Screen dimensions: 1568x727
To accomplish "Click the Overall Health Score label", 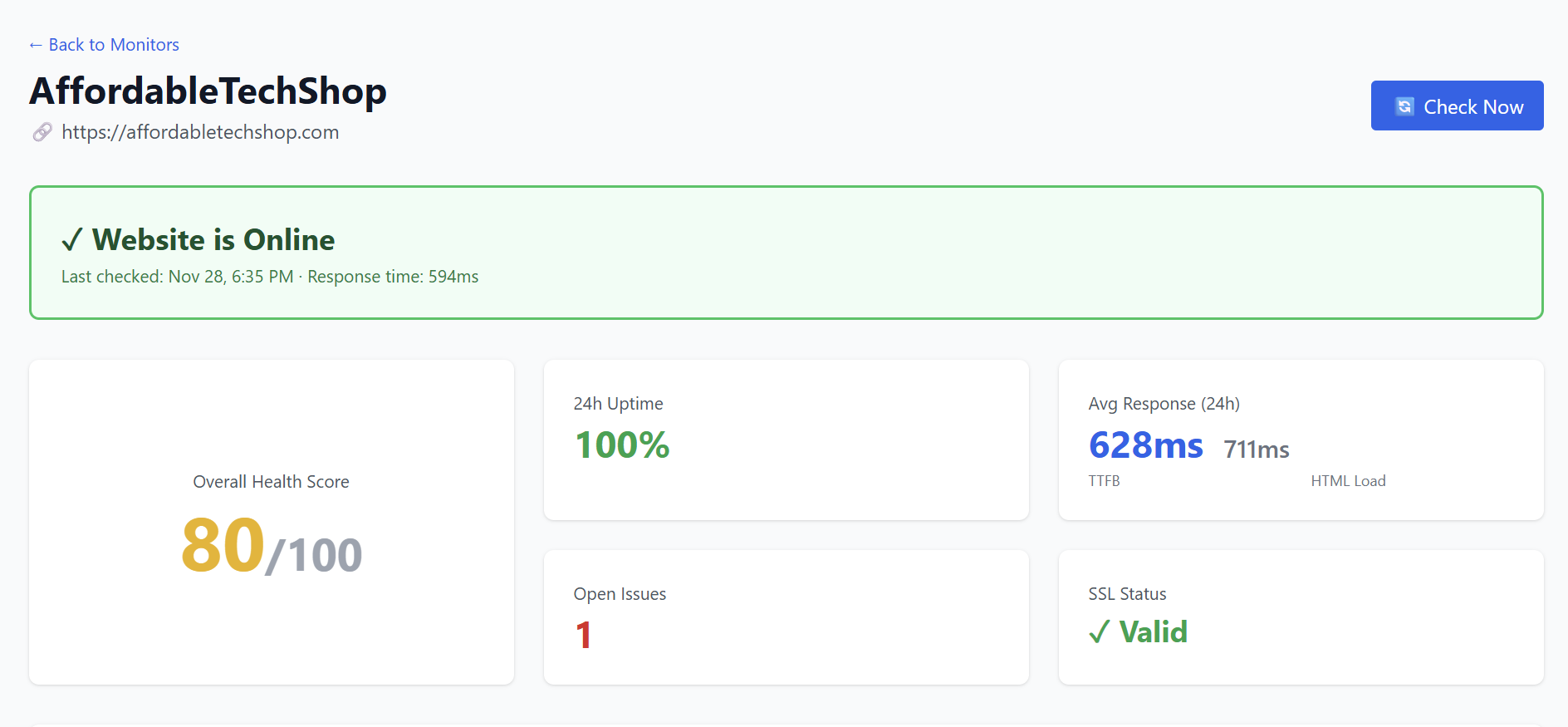I will (271, 482).
